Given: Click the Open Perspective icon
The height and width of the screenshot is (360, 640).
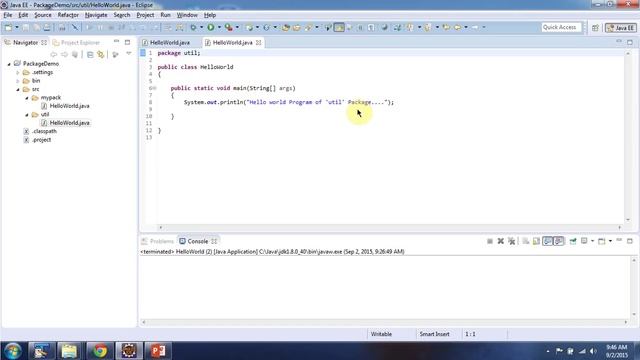Looking at the screenshot, I should click(x=595, y=28).
